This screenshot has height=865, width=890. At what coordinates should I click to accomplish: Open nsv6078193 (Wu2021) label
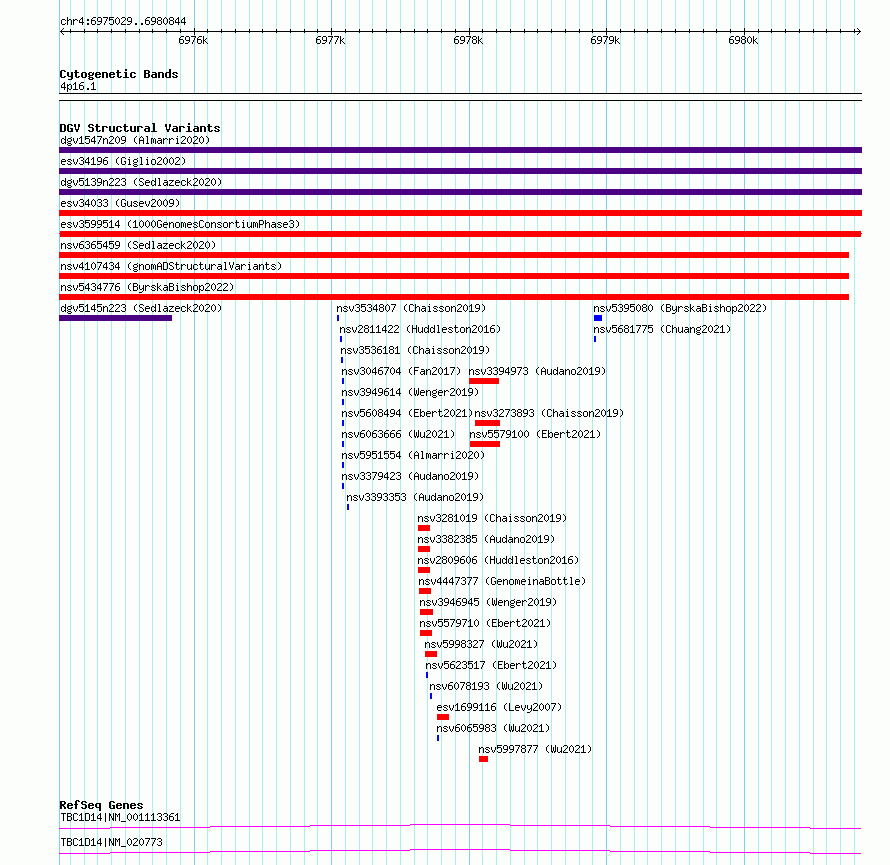point(486,686)
